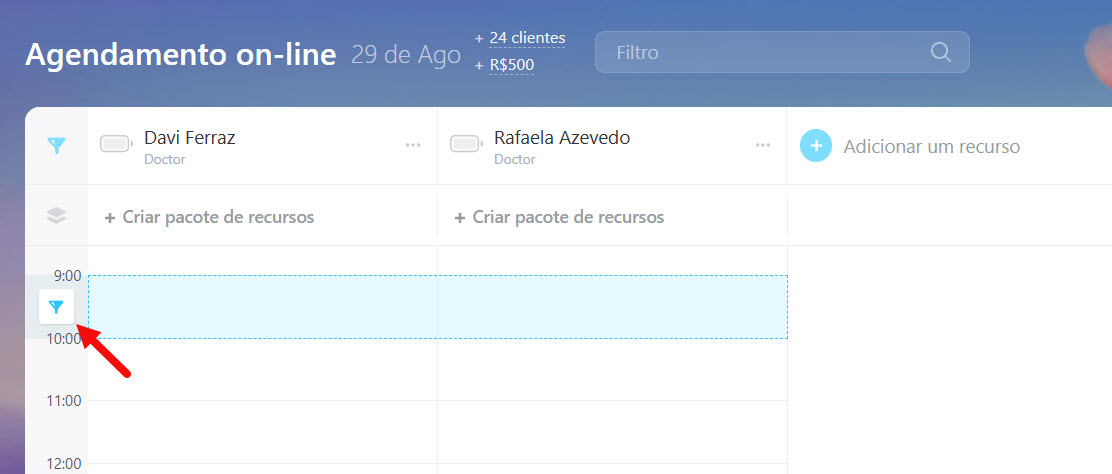
Task: Click the stacked layers icon in resource packages row
Action: click(56, 215)
